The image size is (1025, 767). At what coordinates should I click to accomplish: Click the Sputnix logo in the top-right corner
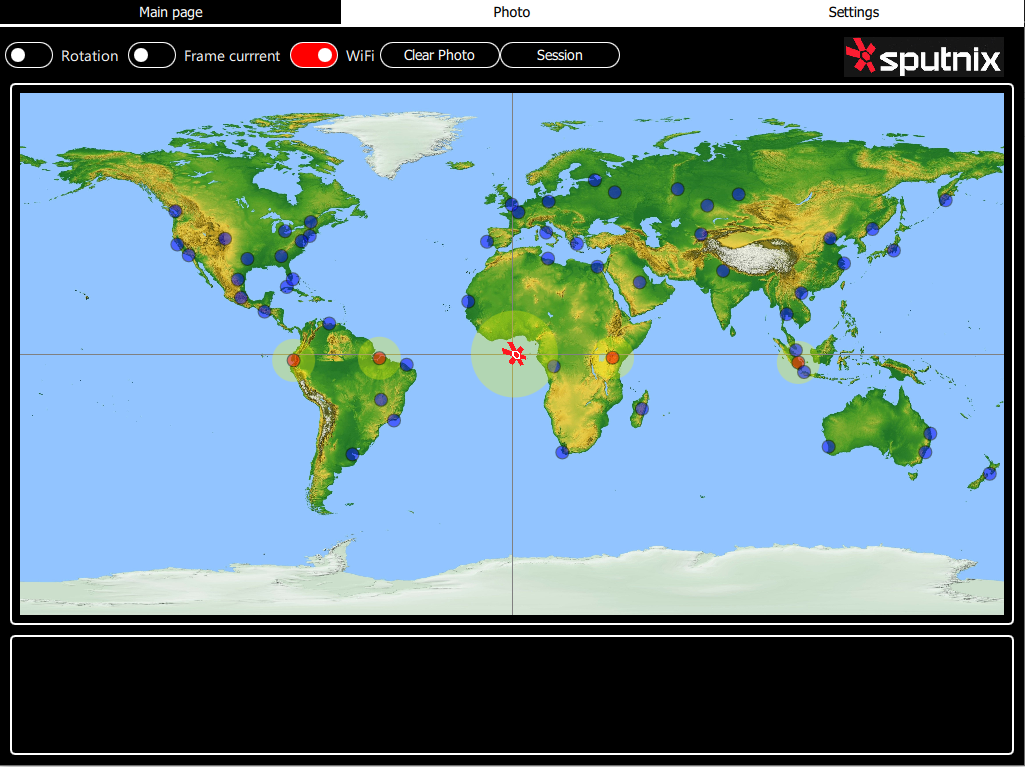click(922, 57)
